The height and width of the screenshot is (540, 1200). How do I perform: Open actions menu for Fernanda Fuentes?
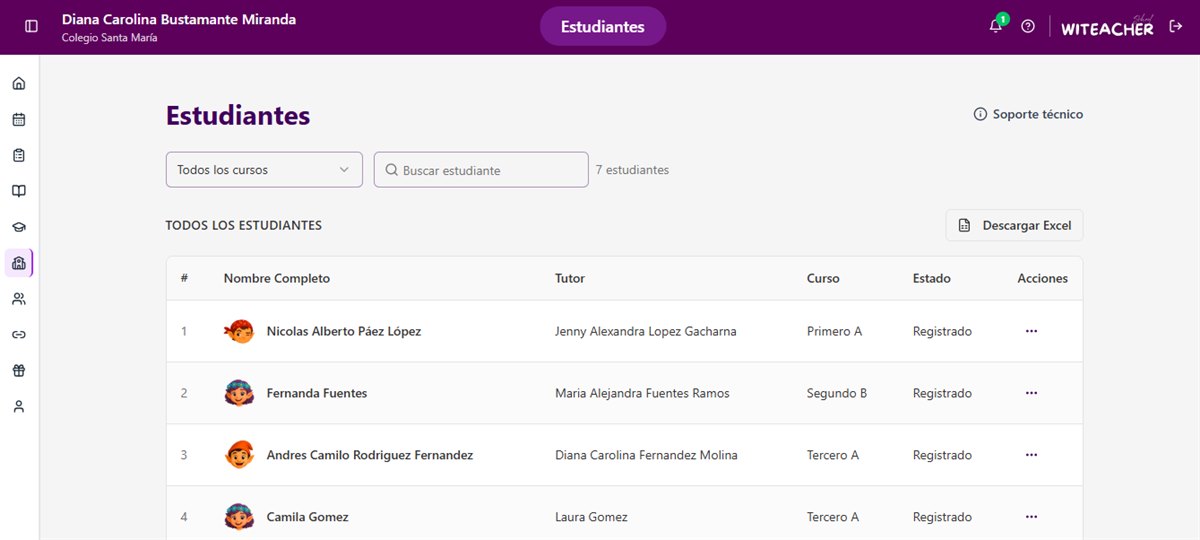pyautogui.click(x=1032, y=393)
